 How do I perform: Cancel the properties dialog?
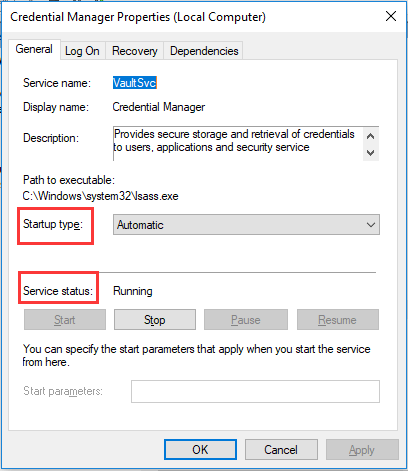click(x=281, y=450)
